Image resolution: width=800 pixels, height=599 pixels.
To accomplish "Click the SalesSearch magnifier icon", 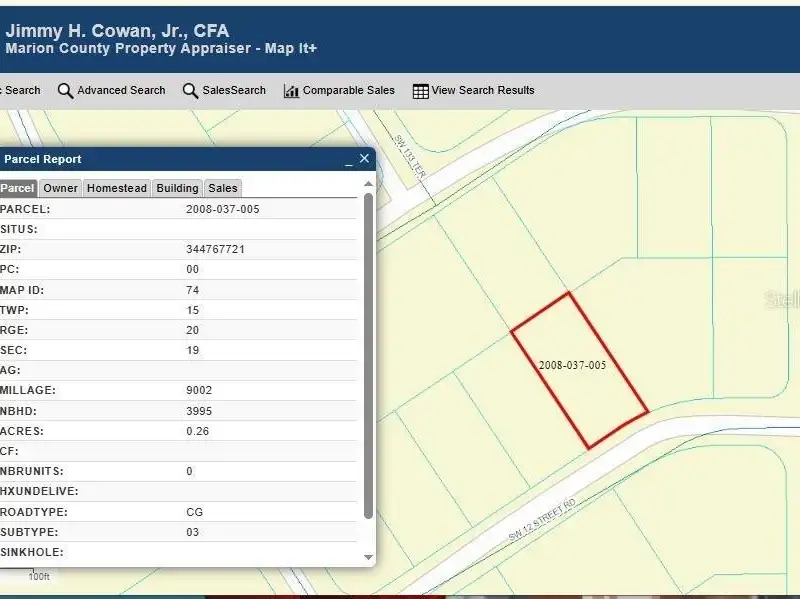I will coord(190,91).
